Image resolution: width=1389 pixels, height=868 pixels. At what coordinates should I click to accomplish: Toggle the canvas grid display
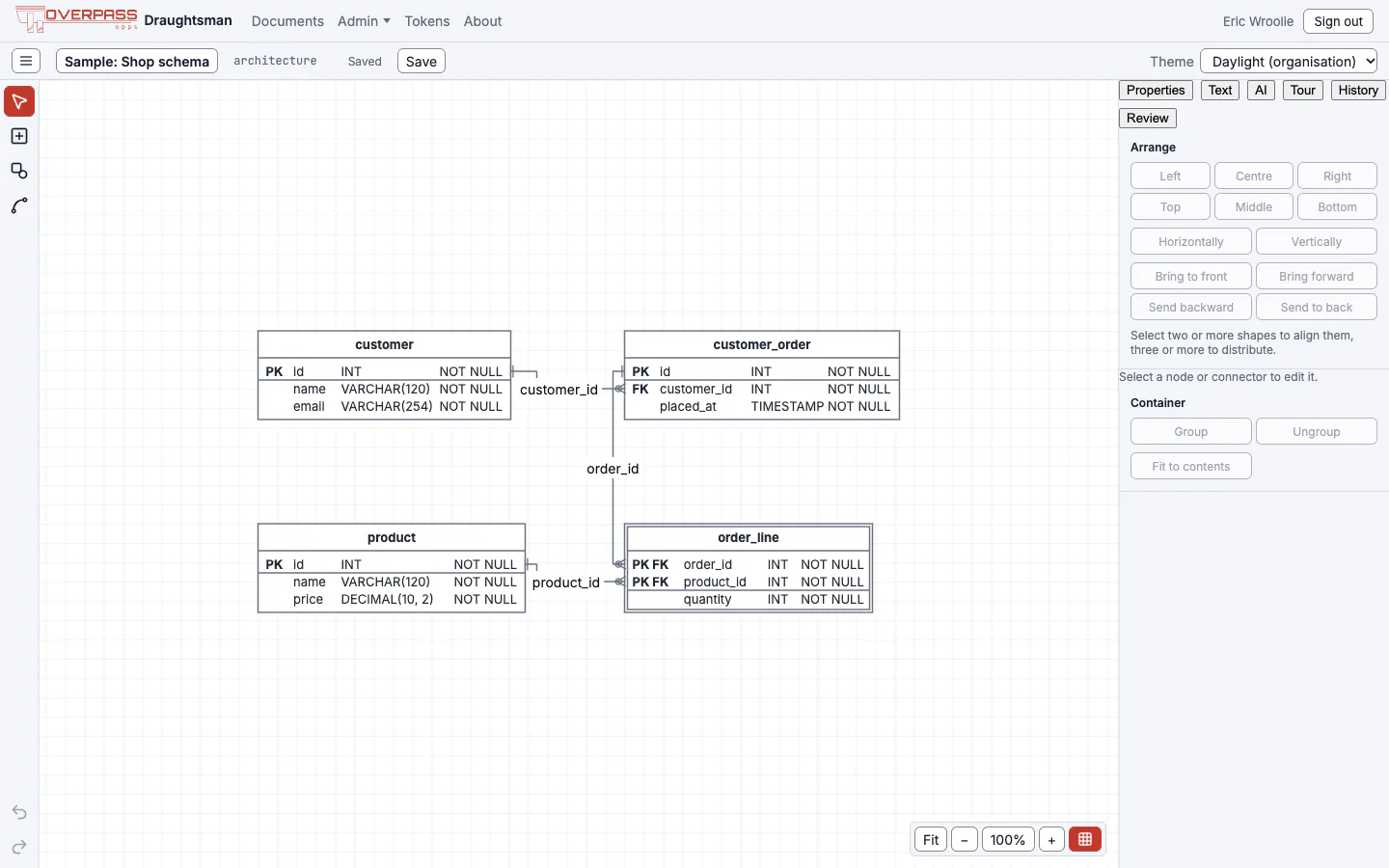[x=1085, y=839]
